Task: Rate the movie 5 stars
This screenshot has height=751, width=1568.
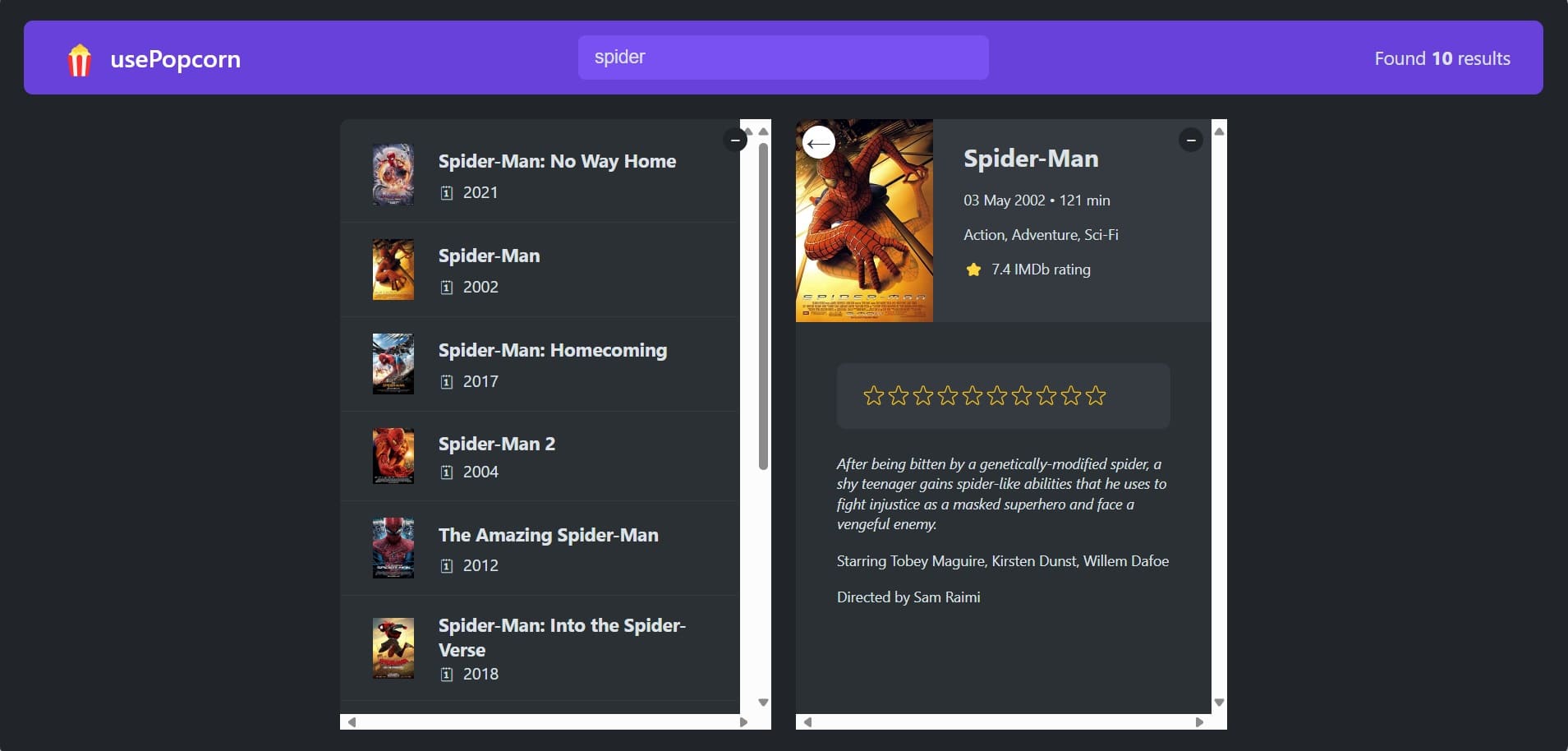Action: pyautogui.click(x=973, y=396)
